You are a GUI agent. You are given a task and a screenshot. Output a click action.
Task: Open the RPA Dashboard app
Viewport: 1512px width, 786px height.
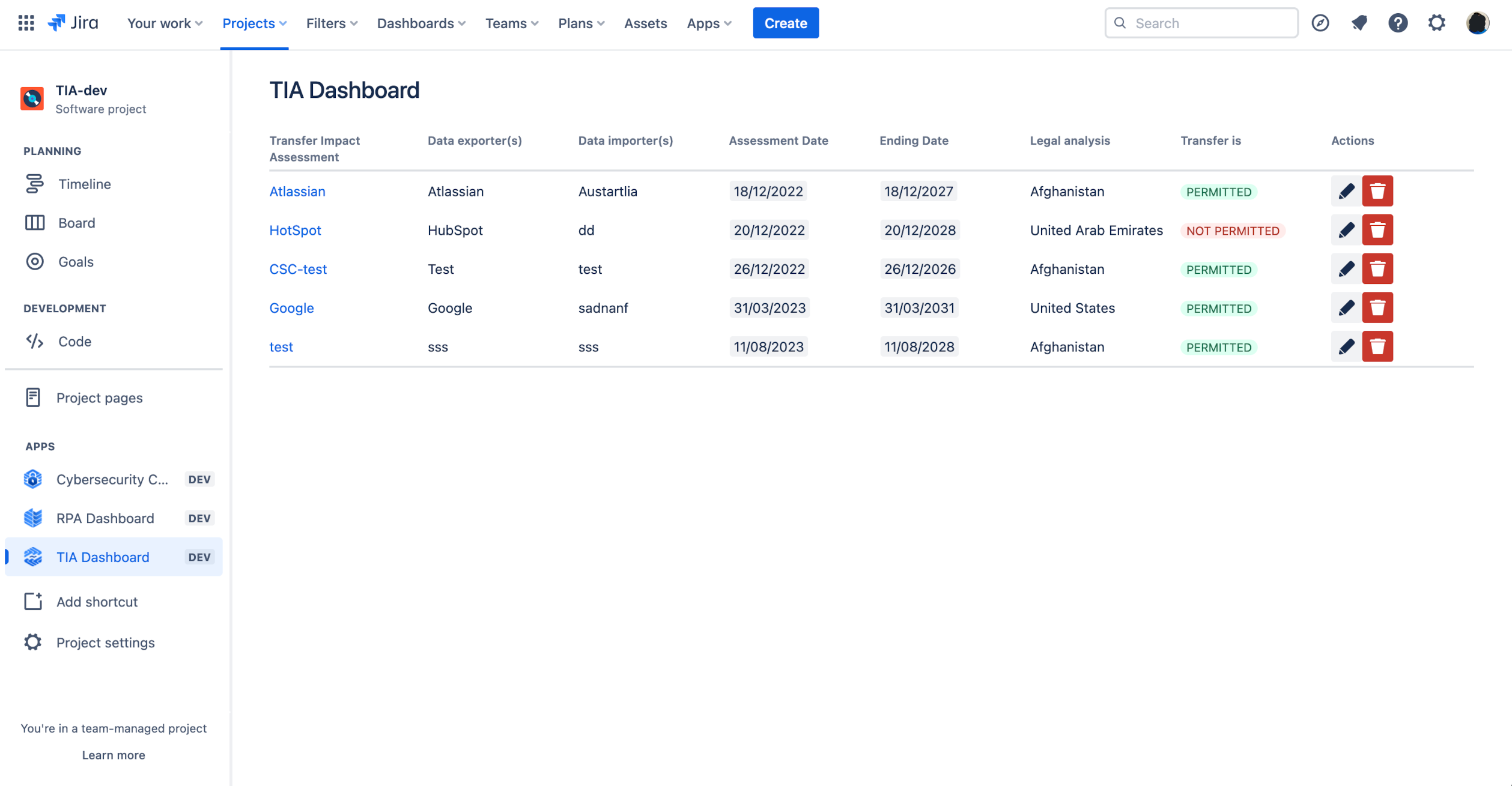click(x=114, y=518)
